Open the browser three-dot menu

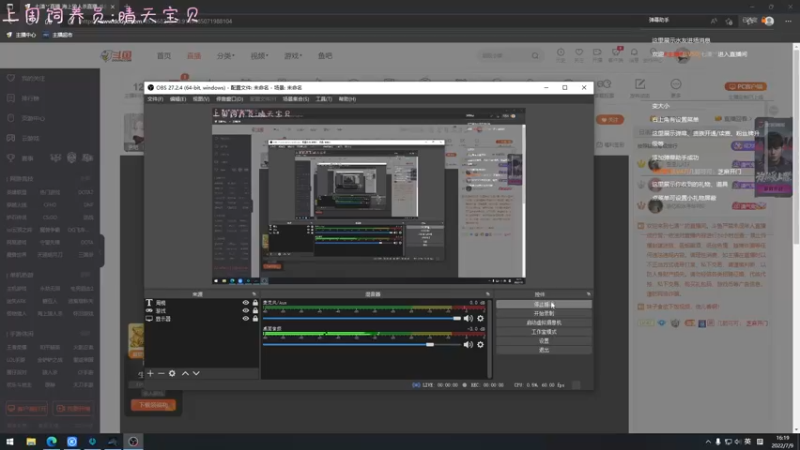788,21
